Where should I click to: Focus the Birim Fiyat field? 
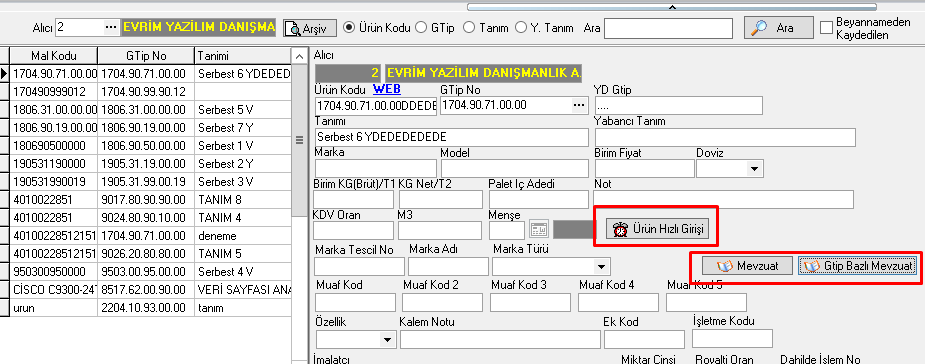click(x=645, y=168)
